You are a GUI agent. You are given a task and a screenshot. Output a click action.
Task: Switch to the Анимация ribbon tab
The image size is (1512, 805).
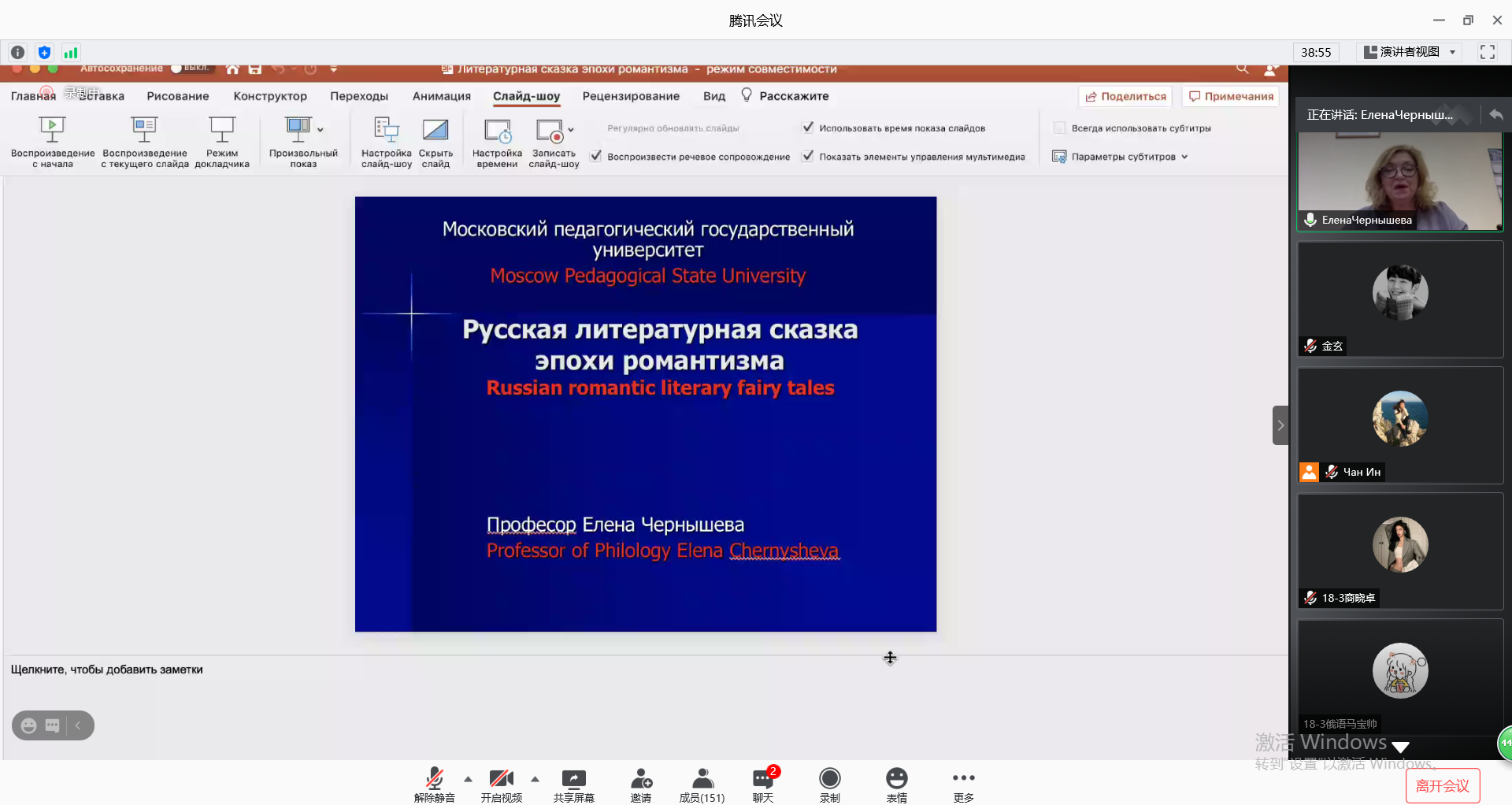tap(441, 96)
